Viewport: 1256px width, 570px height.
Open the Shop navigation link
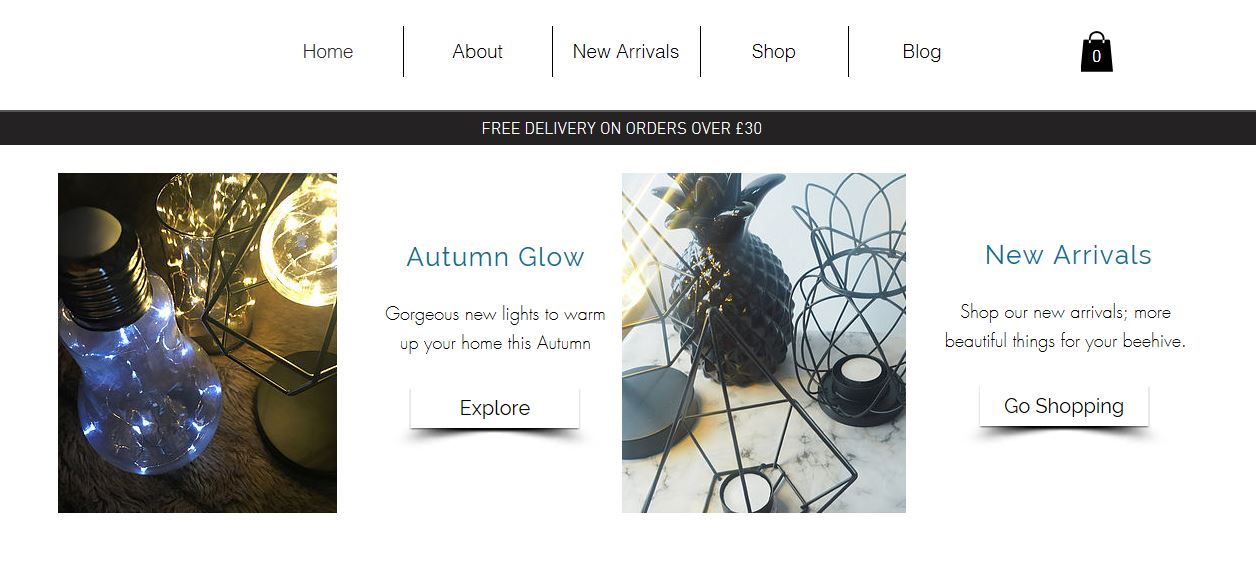[774, 51]
